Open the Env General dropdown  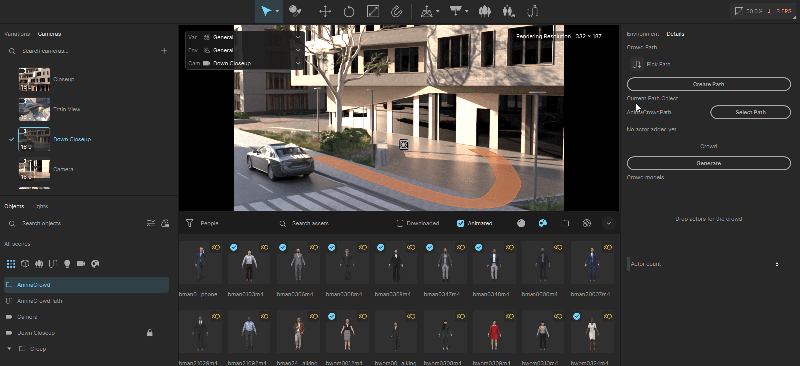click(x=245, y=51)
